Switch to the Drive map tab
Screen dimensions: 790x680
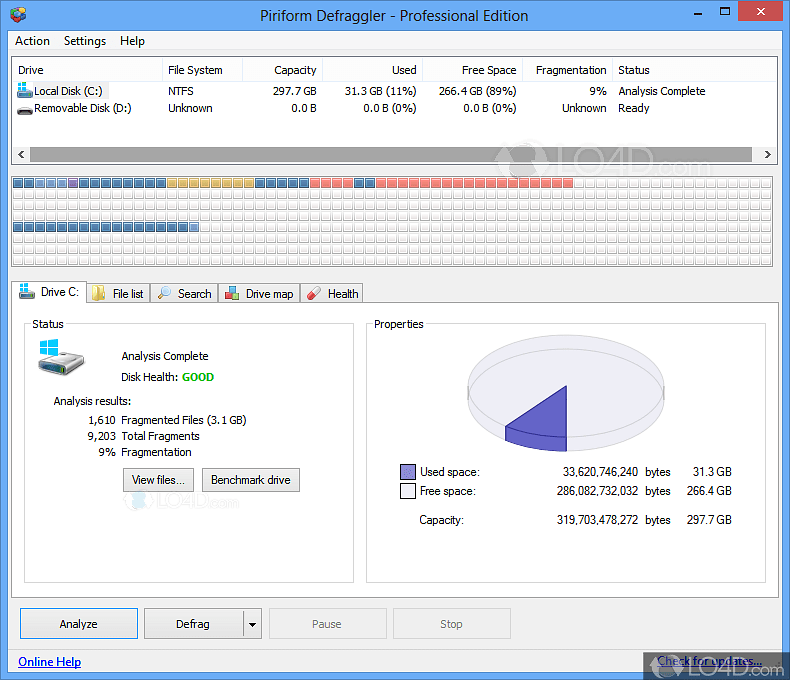[259, 293]
